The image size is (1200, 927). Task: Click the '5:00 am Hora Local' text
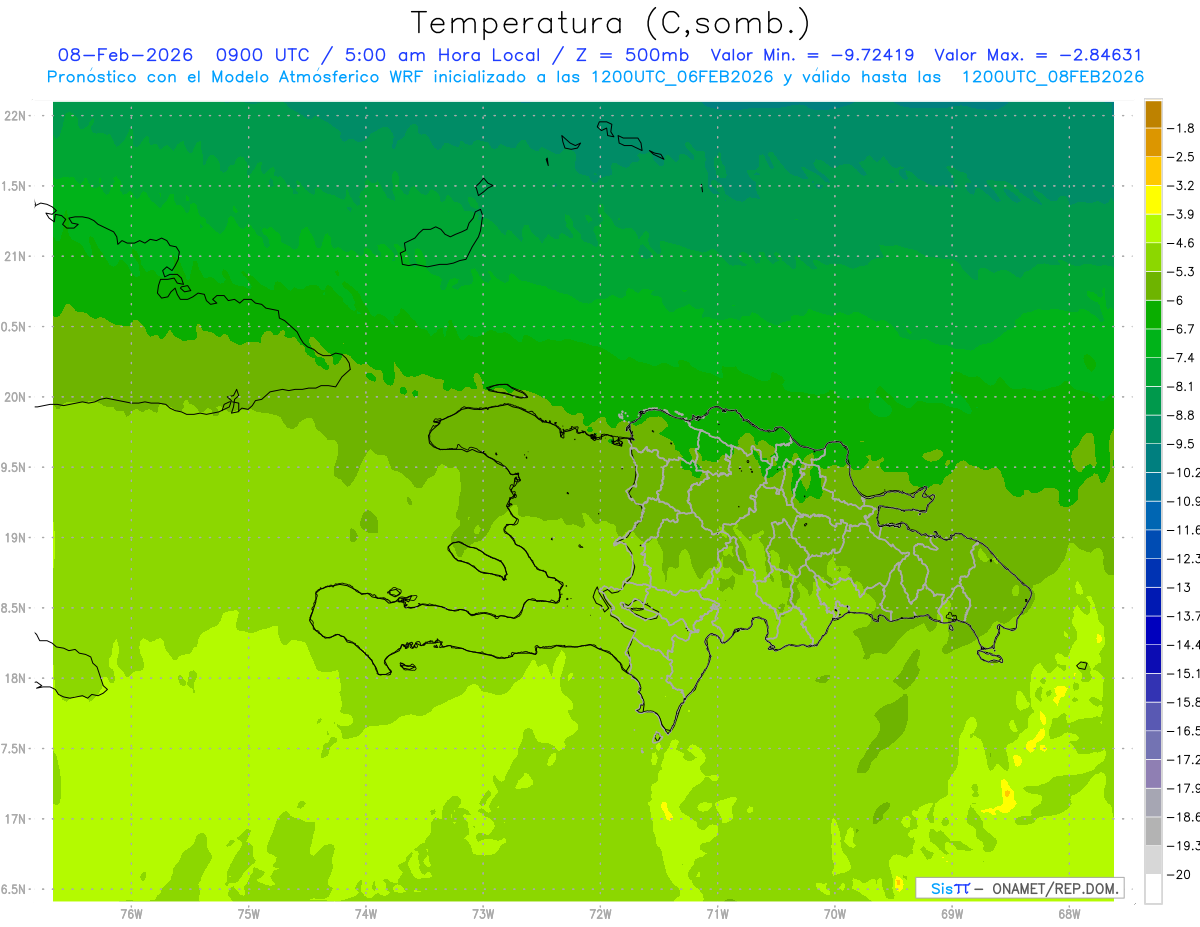[x=443, y=55]
